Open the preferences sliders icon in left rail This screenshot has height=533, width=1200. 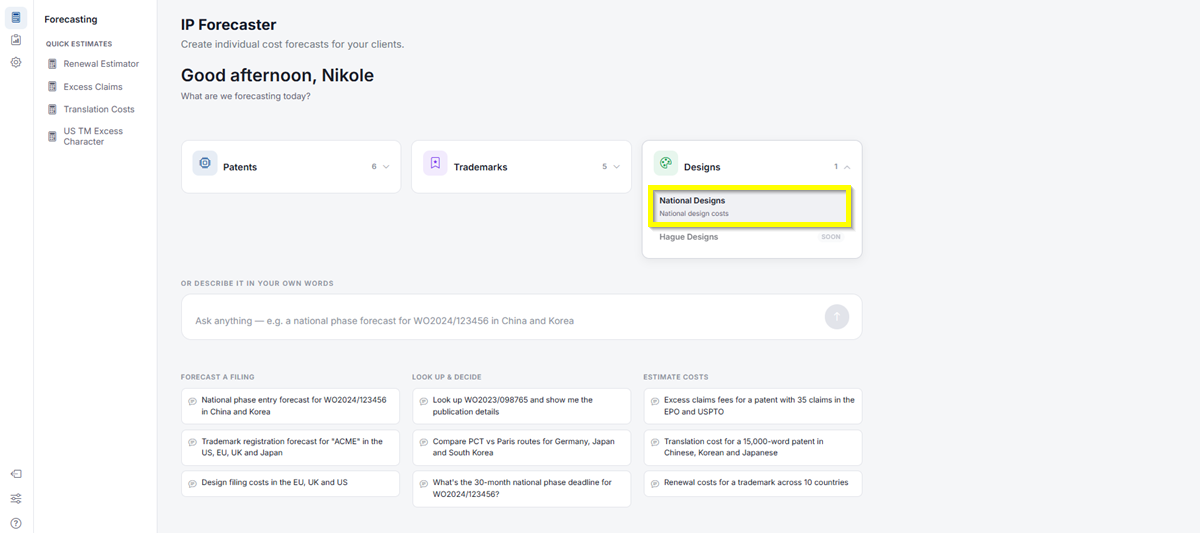pos(16,499)
